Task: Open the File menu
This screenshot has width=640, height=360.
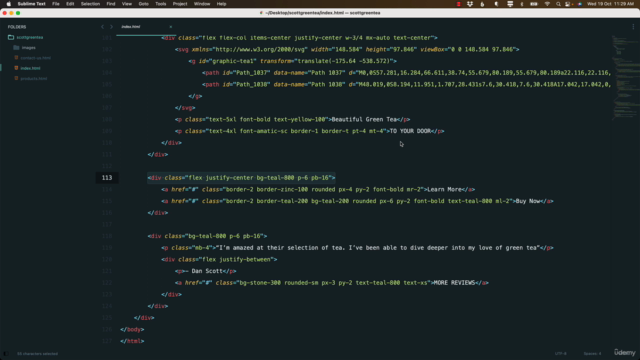Action: pos(56,4)
